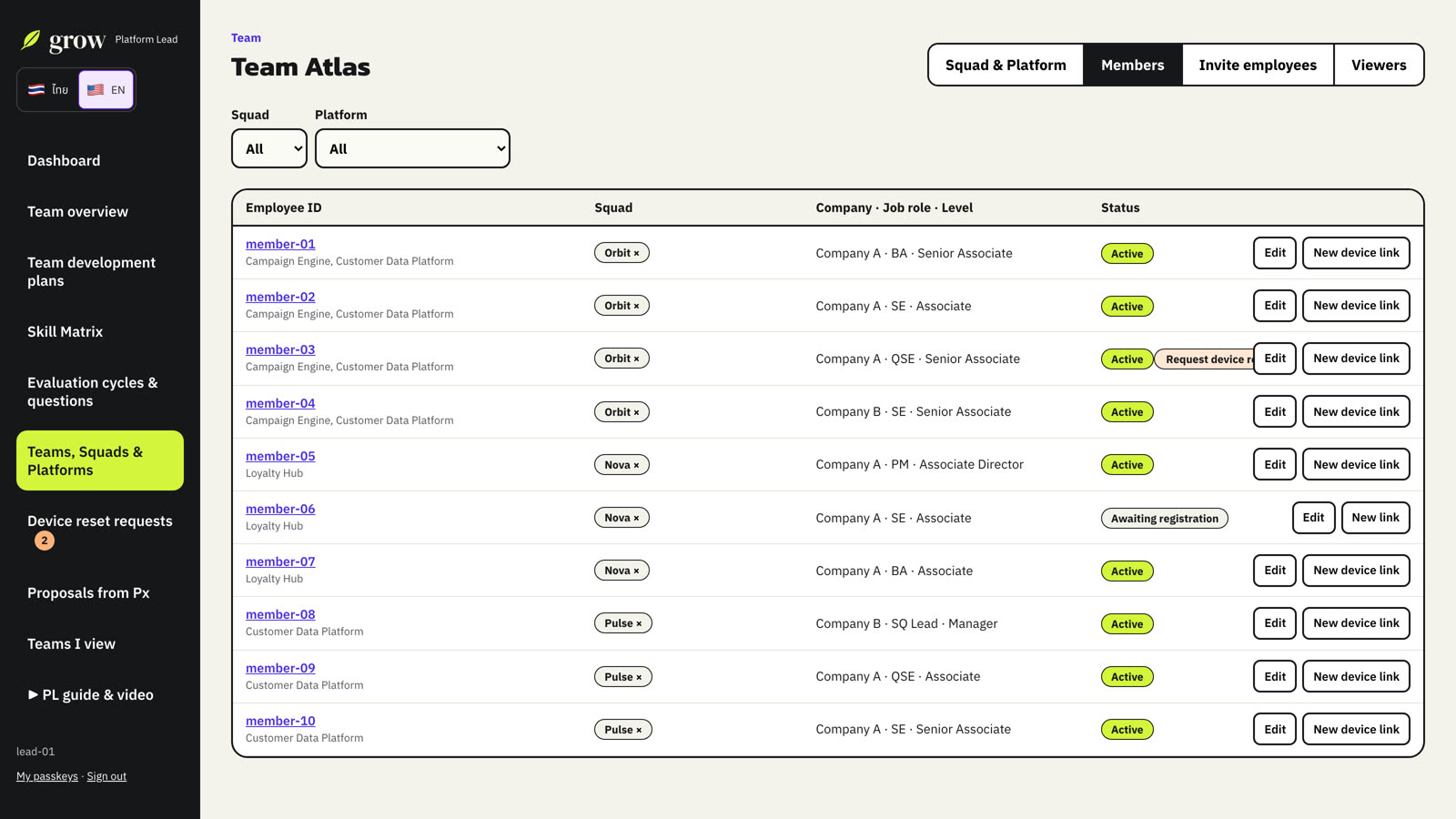Open the Invite employees tab

click(x=1258, y=65)
